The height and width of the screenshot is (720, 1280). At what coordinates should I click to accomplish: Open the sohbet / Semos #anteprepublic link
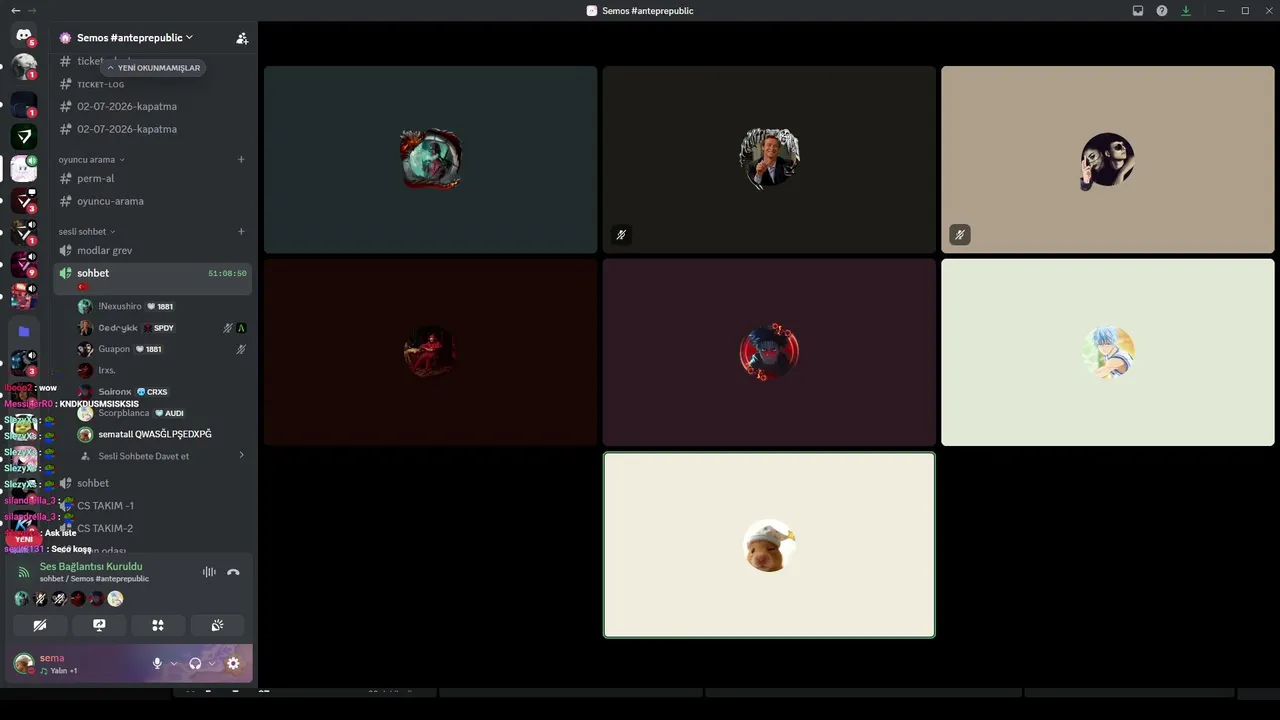pos(94,579)
